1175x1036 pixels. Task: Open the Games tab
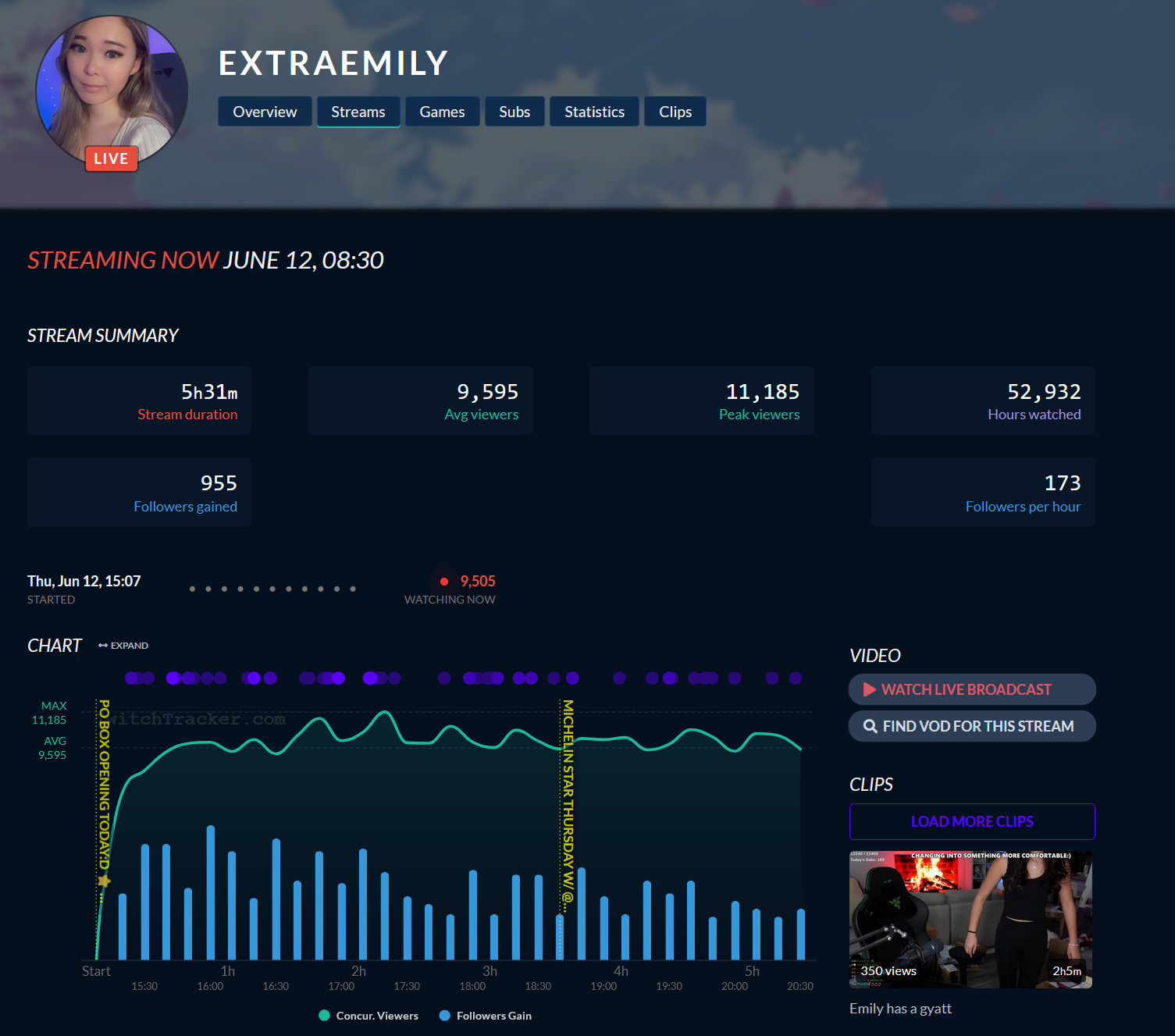tap(442, 112)
